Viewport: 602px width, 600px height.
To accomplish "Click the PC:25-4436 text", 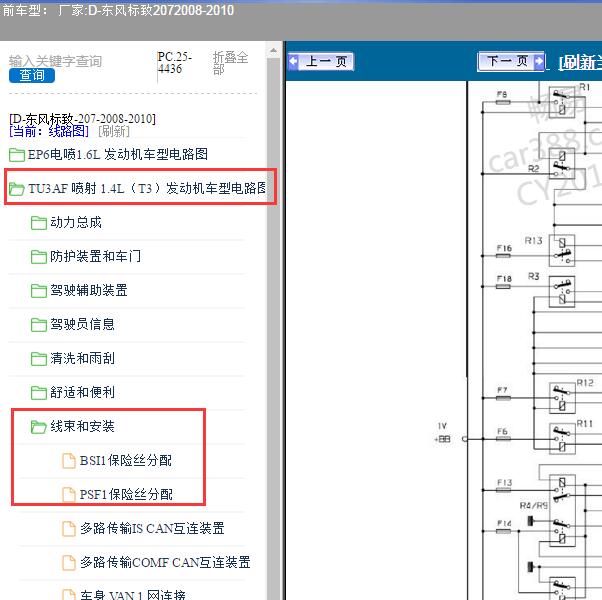I will (x=175, y=63).
